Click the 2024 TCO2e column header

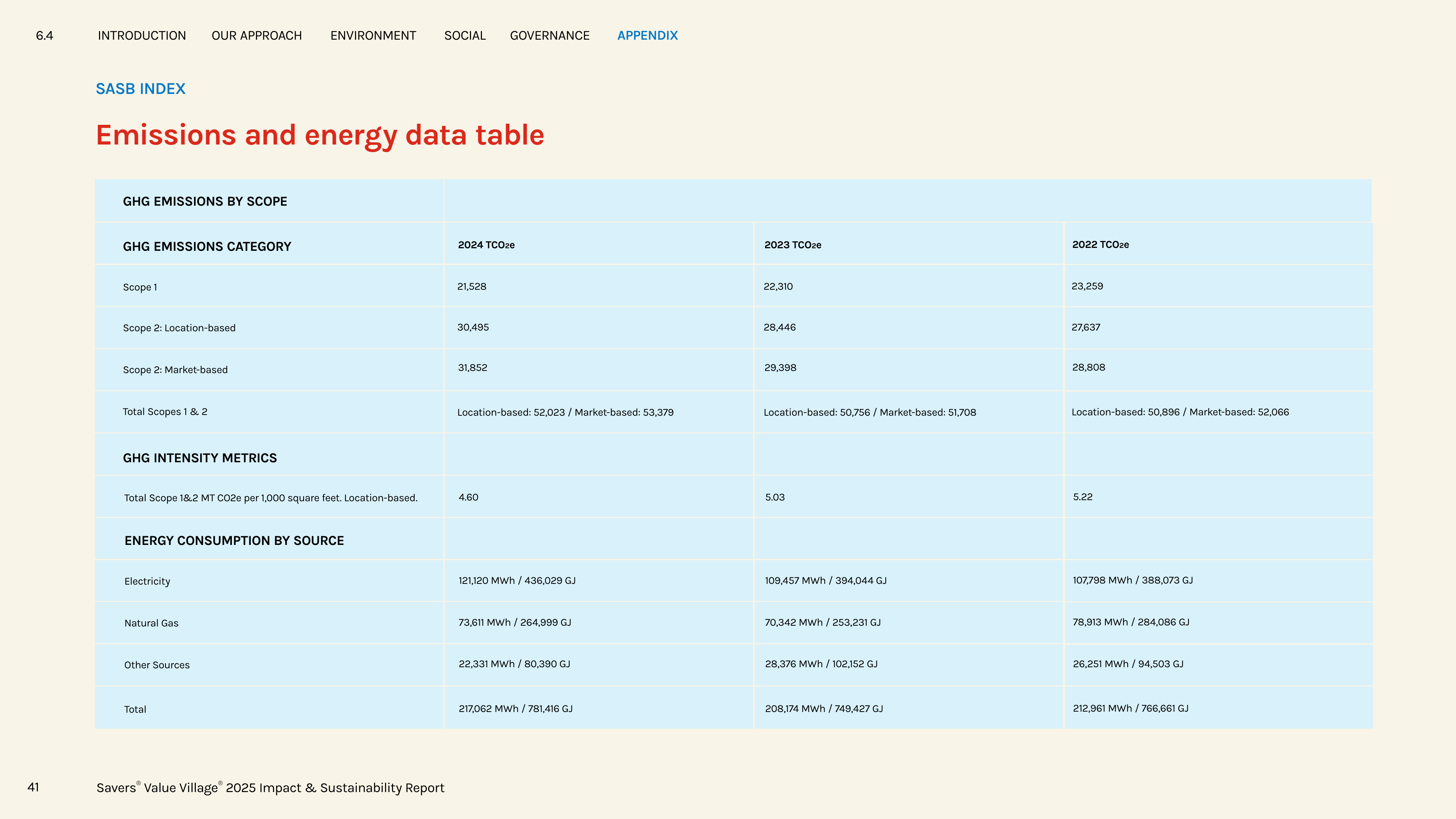click(x=486, y=245)
